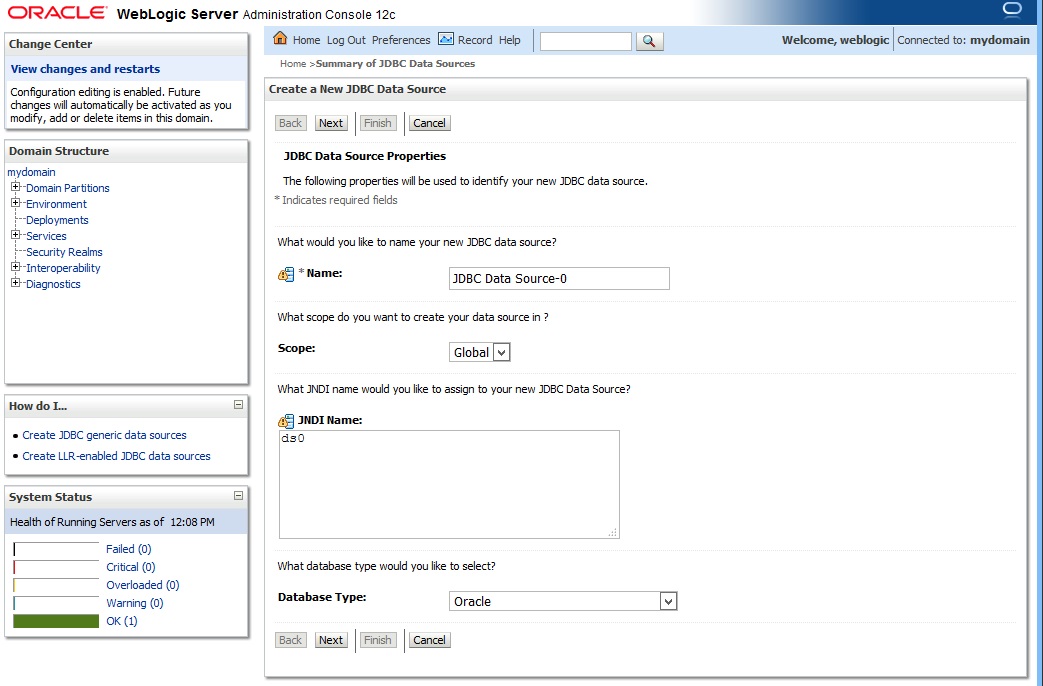
Task: Click the warning icon beside Name label
Action: [286, 274]
